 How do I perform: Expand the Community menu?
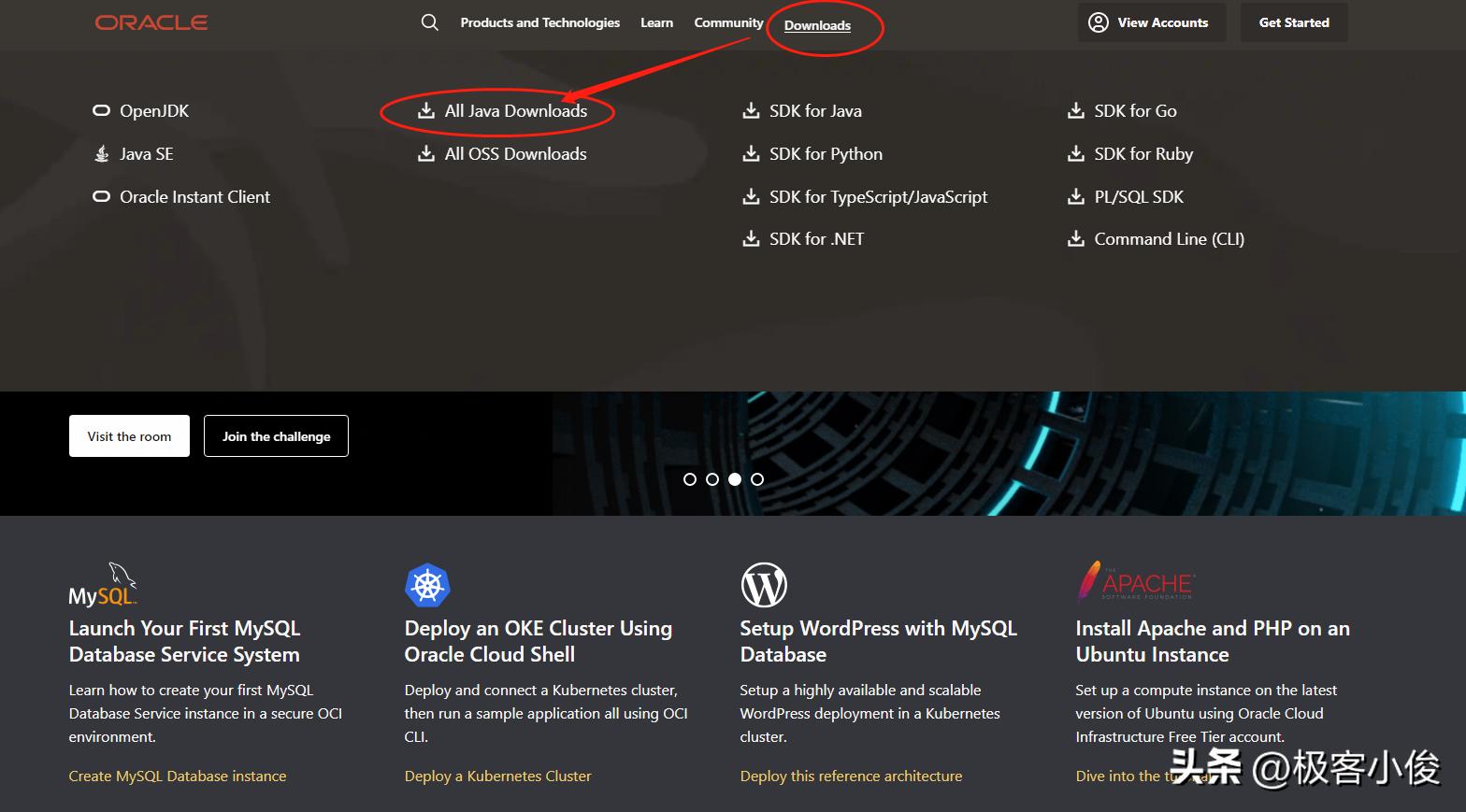click(x=728, y=22)
